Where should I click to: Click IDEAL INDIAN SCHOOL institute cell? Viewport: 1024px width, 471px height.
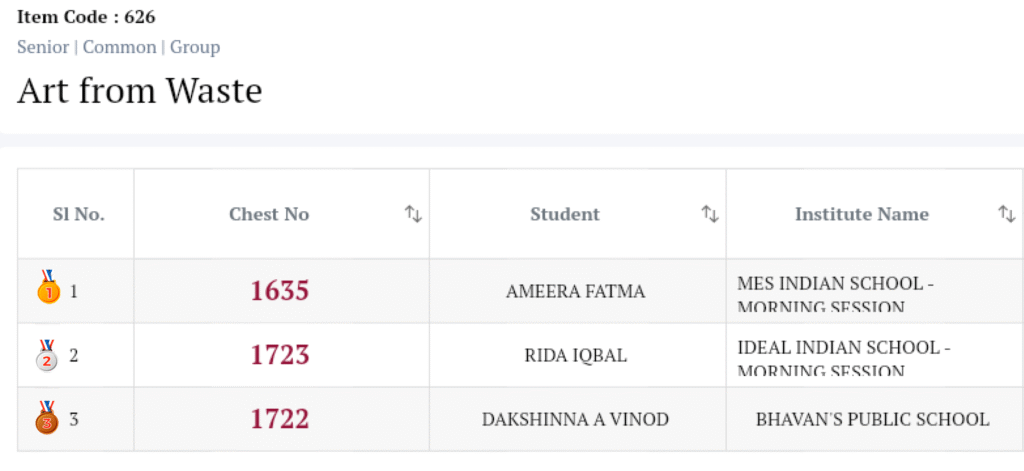pos(843,357)
